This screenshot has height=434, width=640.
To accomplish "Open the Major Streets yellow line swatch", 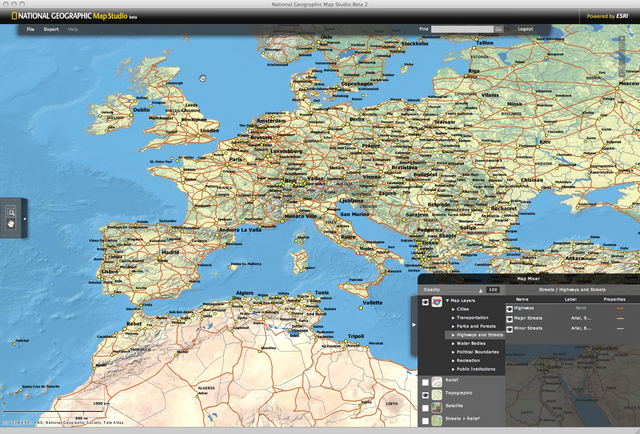I will pyautogui.click(x=620, y=318).
